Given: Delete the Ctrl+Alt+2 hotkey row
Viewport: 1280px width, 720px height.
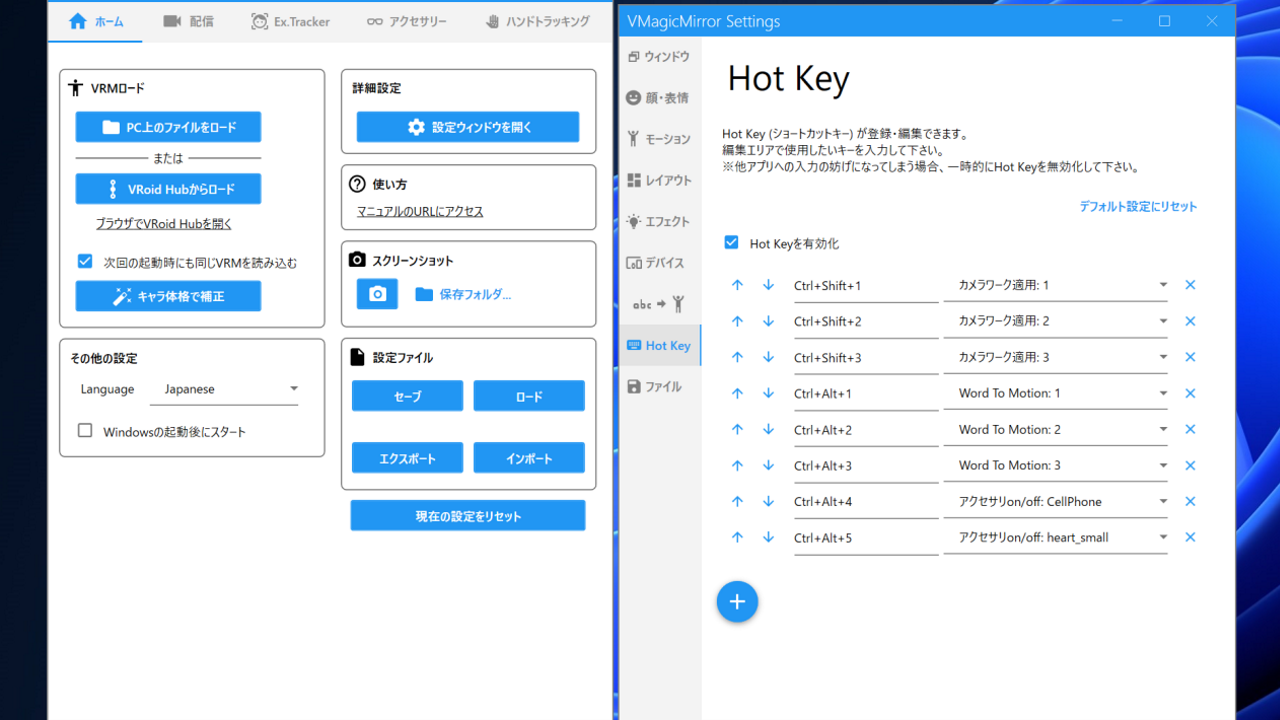Looking at the screenshot, I should point(1190,429).
